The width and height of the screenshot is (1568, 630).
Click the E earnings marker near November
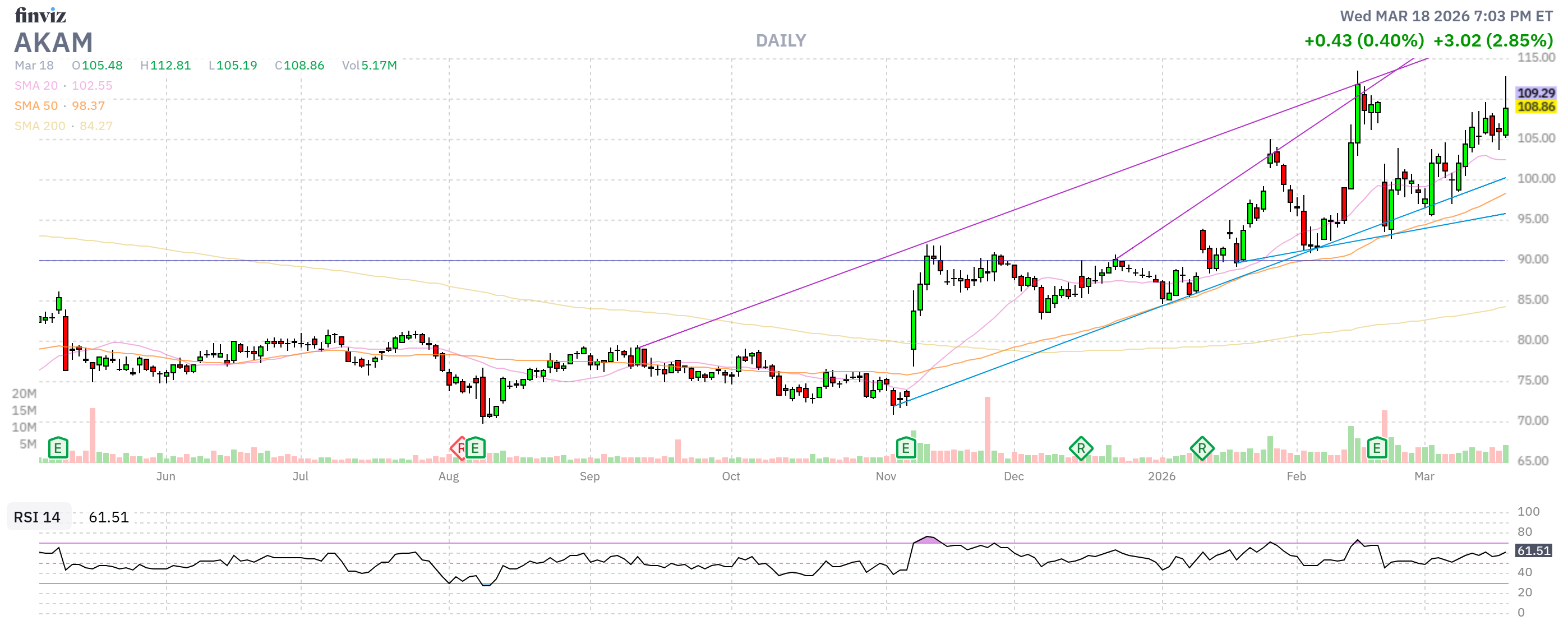pos(905,448)
